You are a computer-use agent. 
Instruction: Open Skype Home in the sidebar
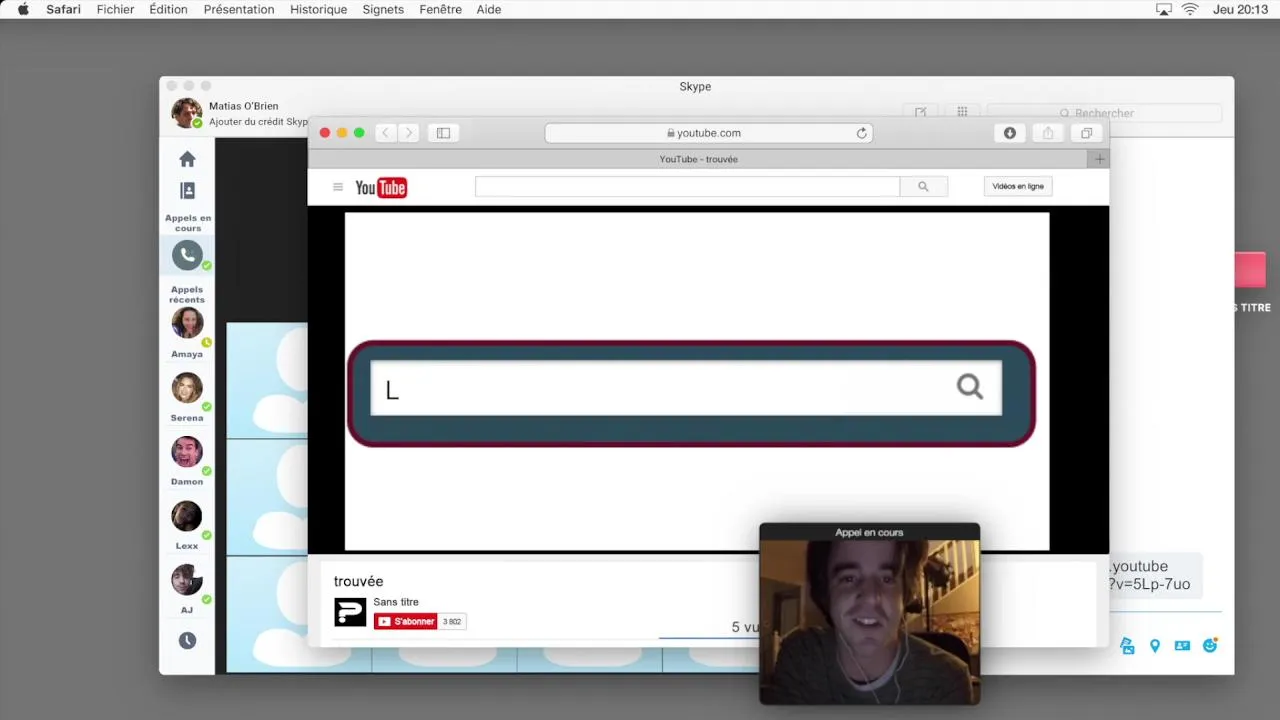click(187, 159)
